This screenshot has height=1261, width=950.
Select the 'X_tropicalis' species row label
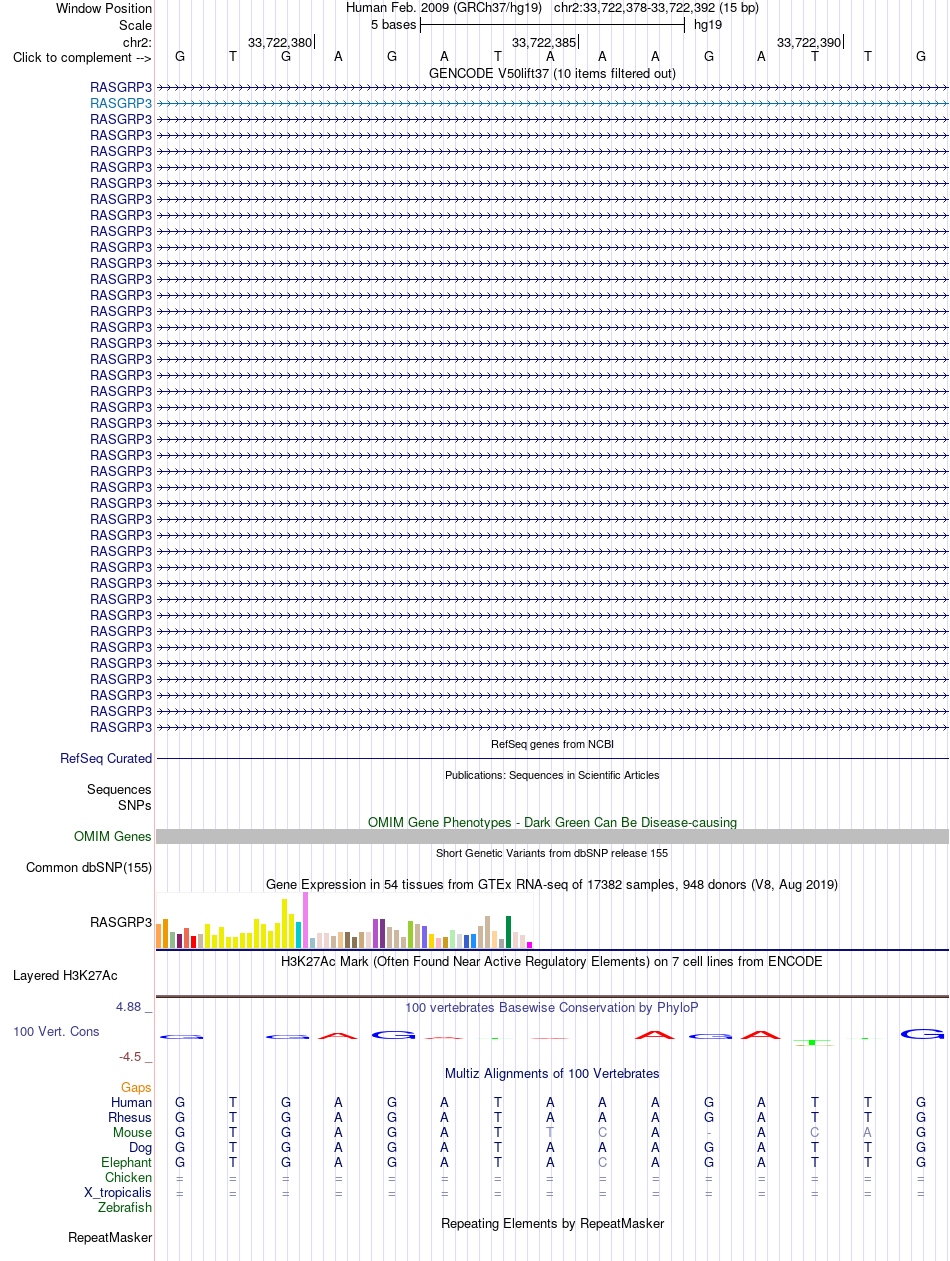click(x=118, y=1192)
